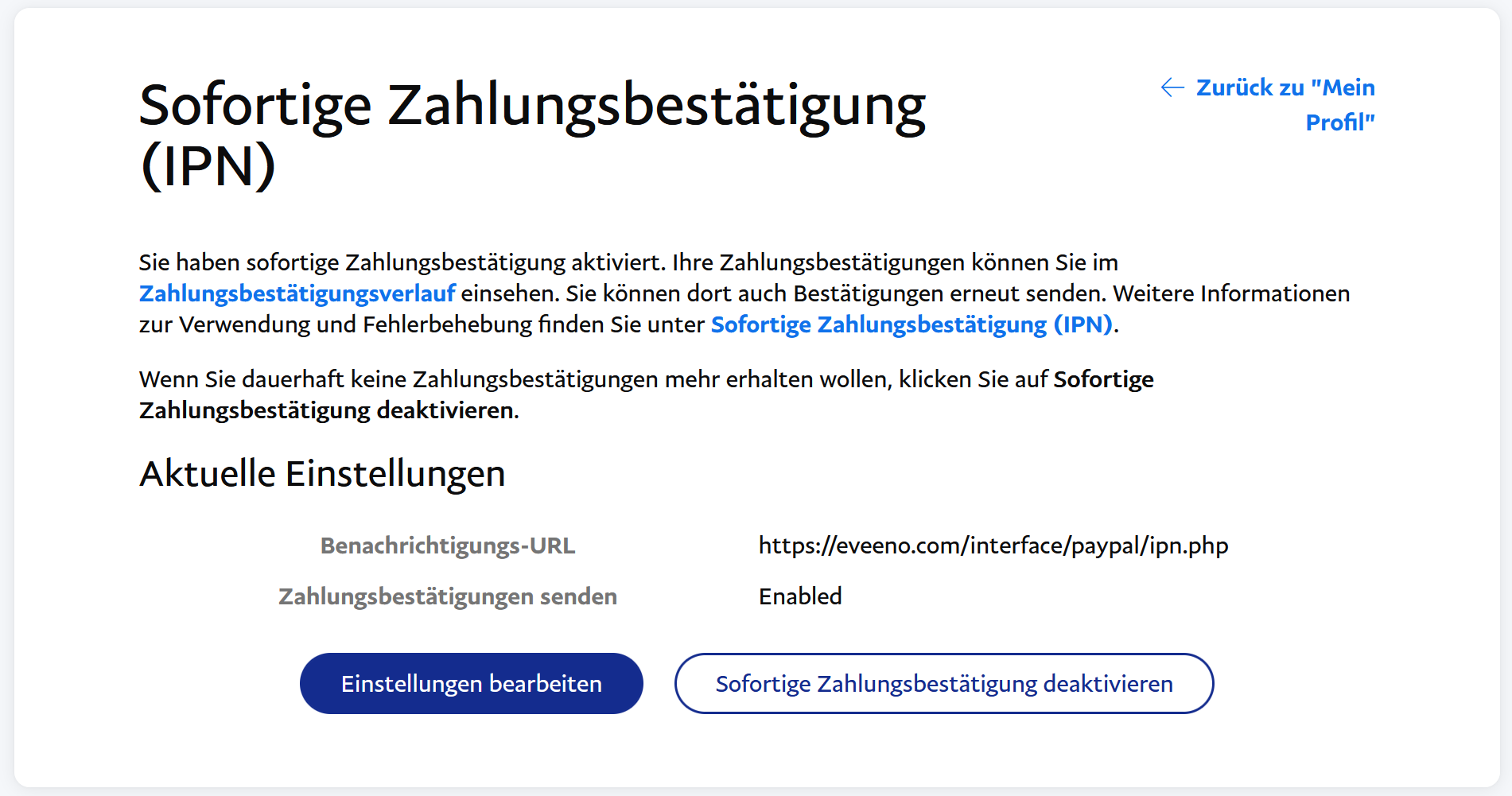Click text "Weitere Informationen" in first paragraph
The image size is (1512, 796).
click(x=1230, y=293)
